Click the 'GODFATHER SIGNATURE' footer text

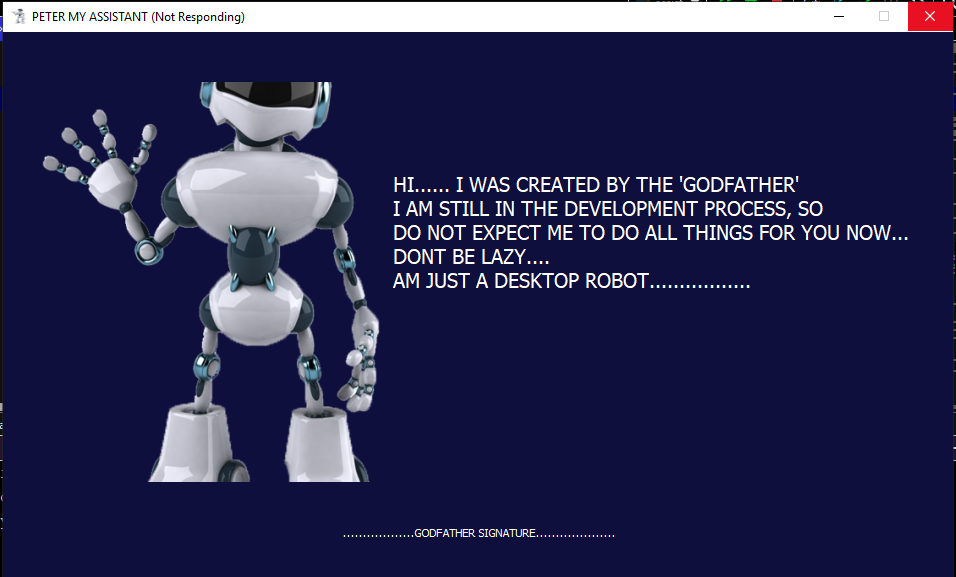click(478, 533)
